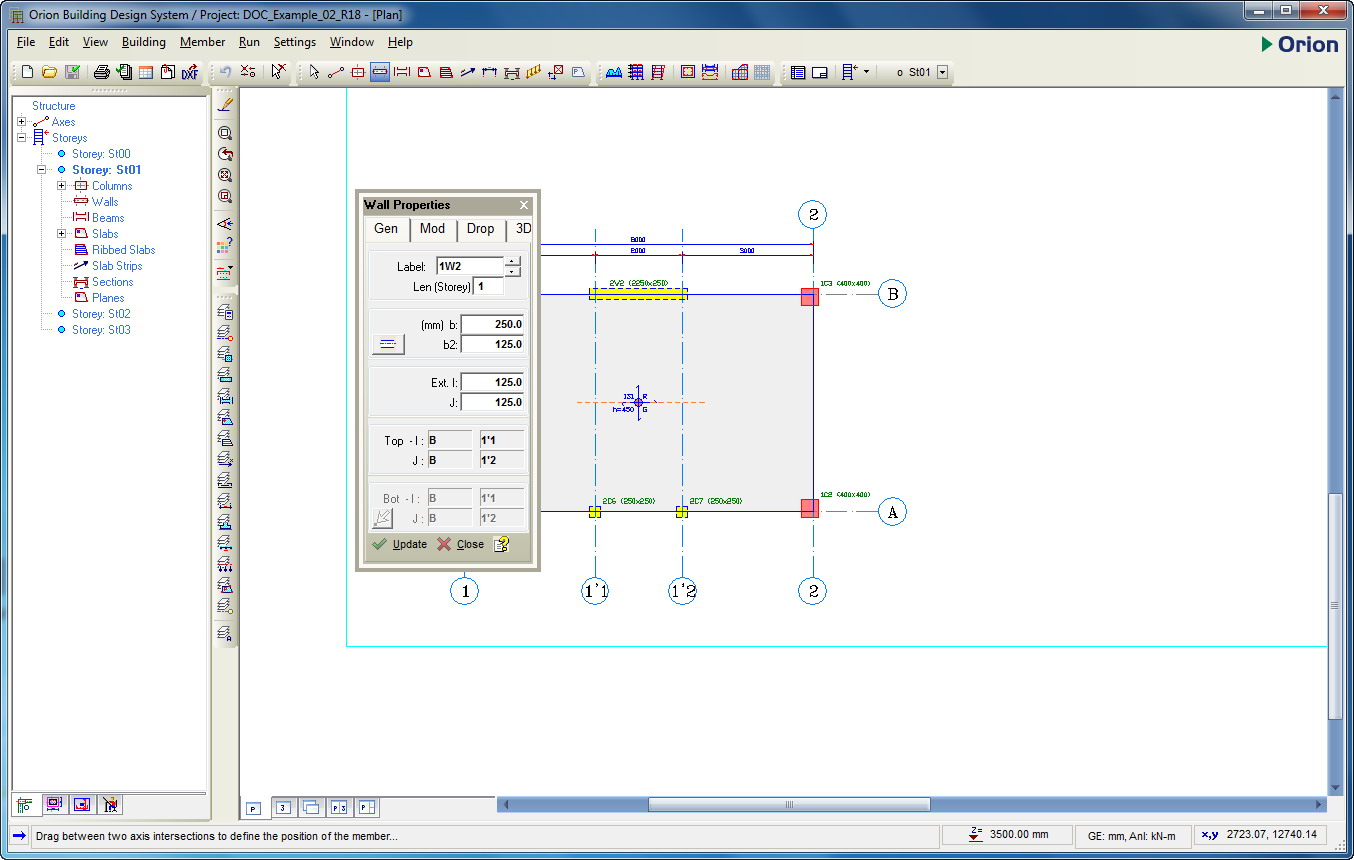Click the Label input field 1W2
The height and width of the screenshot is (860, 1354).
(470, 266)
